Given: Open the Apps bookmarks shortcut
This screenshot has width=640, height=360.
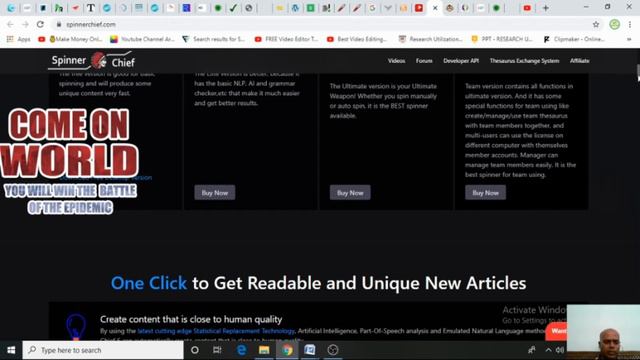Looking at the screenshot, I should pos(19,39).
